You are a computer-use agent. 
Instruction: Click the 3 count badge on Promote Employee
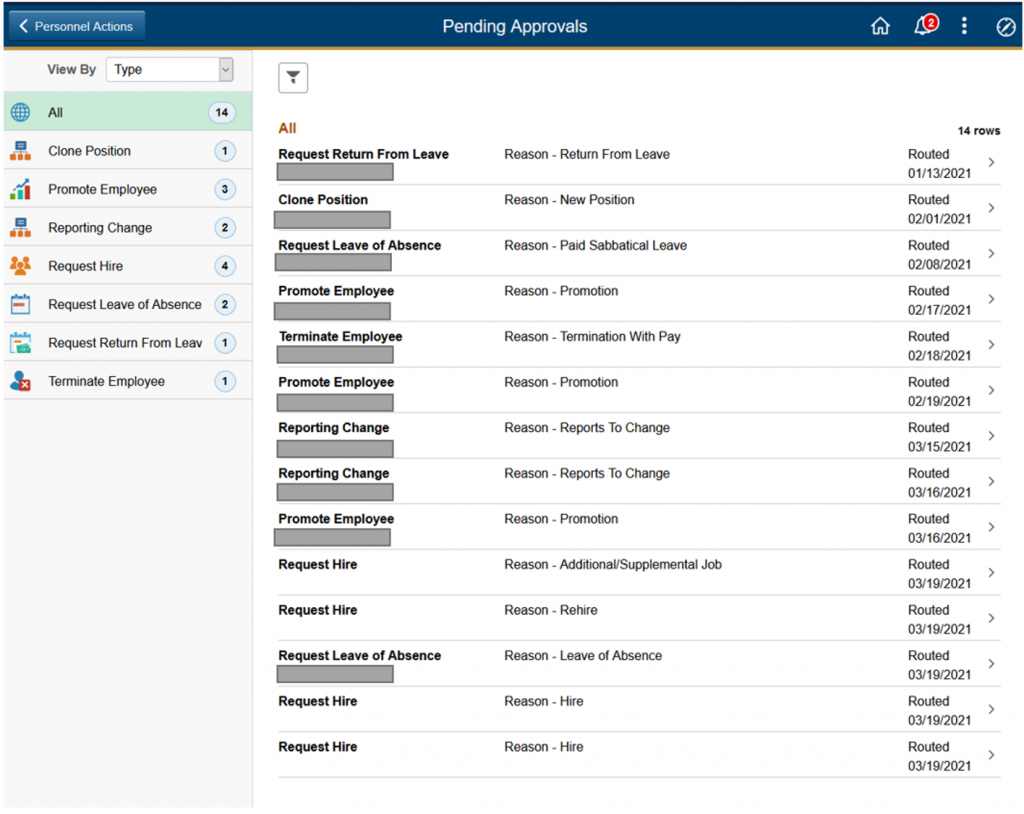(225, 189)
